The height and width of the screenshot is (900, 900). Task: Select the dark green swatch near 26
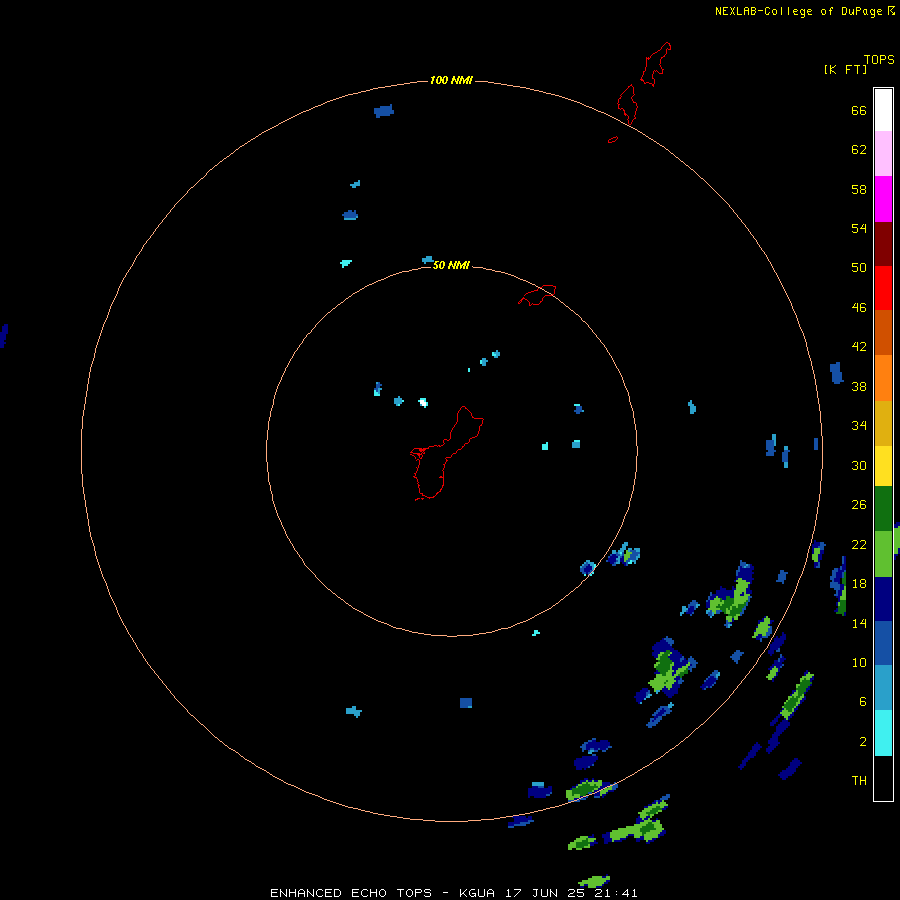(883, 509)
